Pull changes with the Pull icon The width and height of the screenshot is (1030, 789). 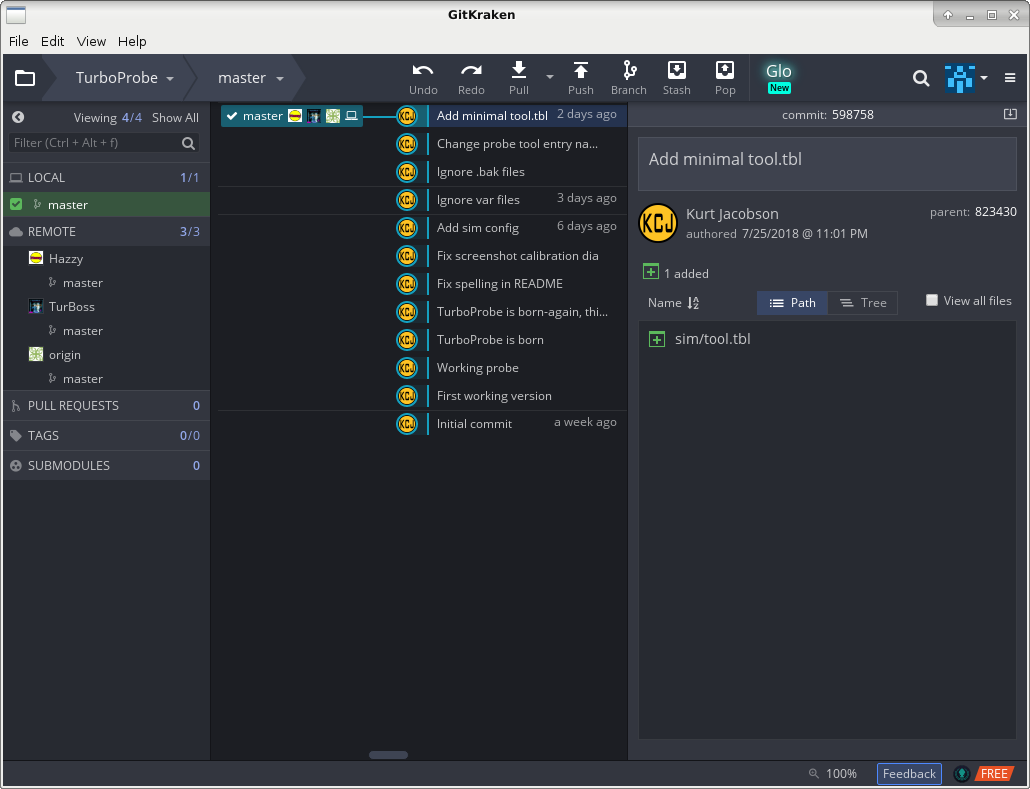coord(519,70)
